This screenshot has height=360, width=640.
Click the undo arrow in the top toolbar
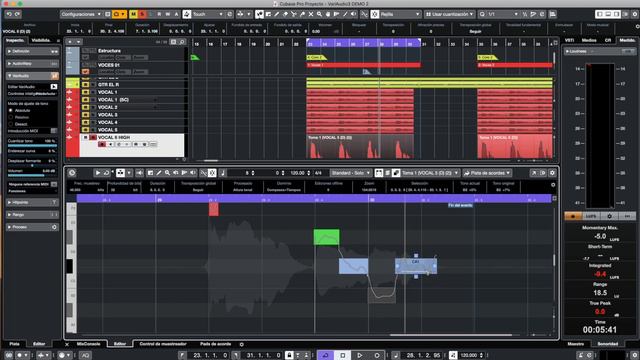point(9,14)
